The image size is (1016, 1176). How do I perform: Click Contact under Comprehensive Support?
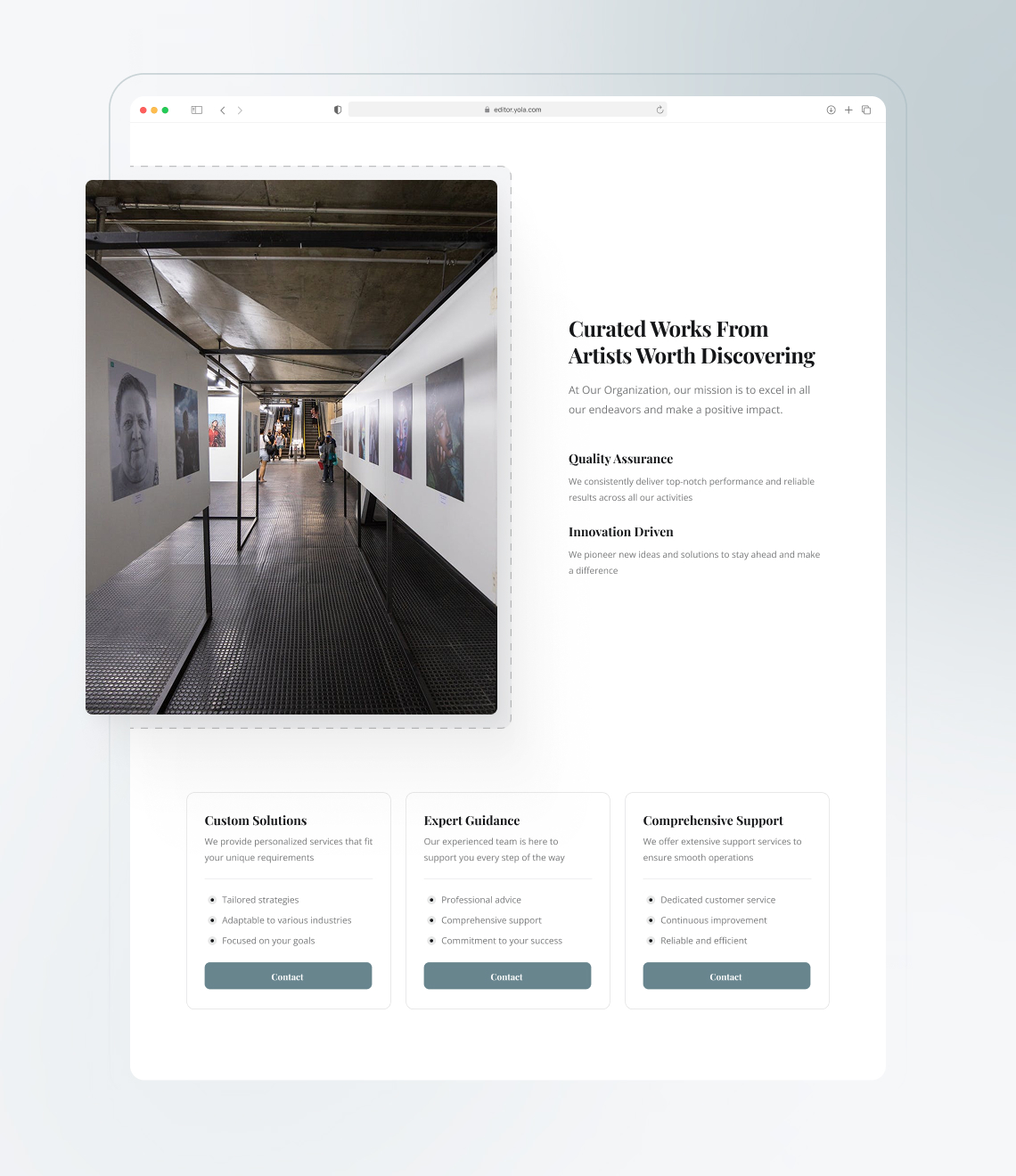[x=726, y=976]
